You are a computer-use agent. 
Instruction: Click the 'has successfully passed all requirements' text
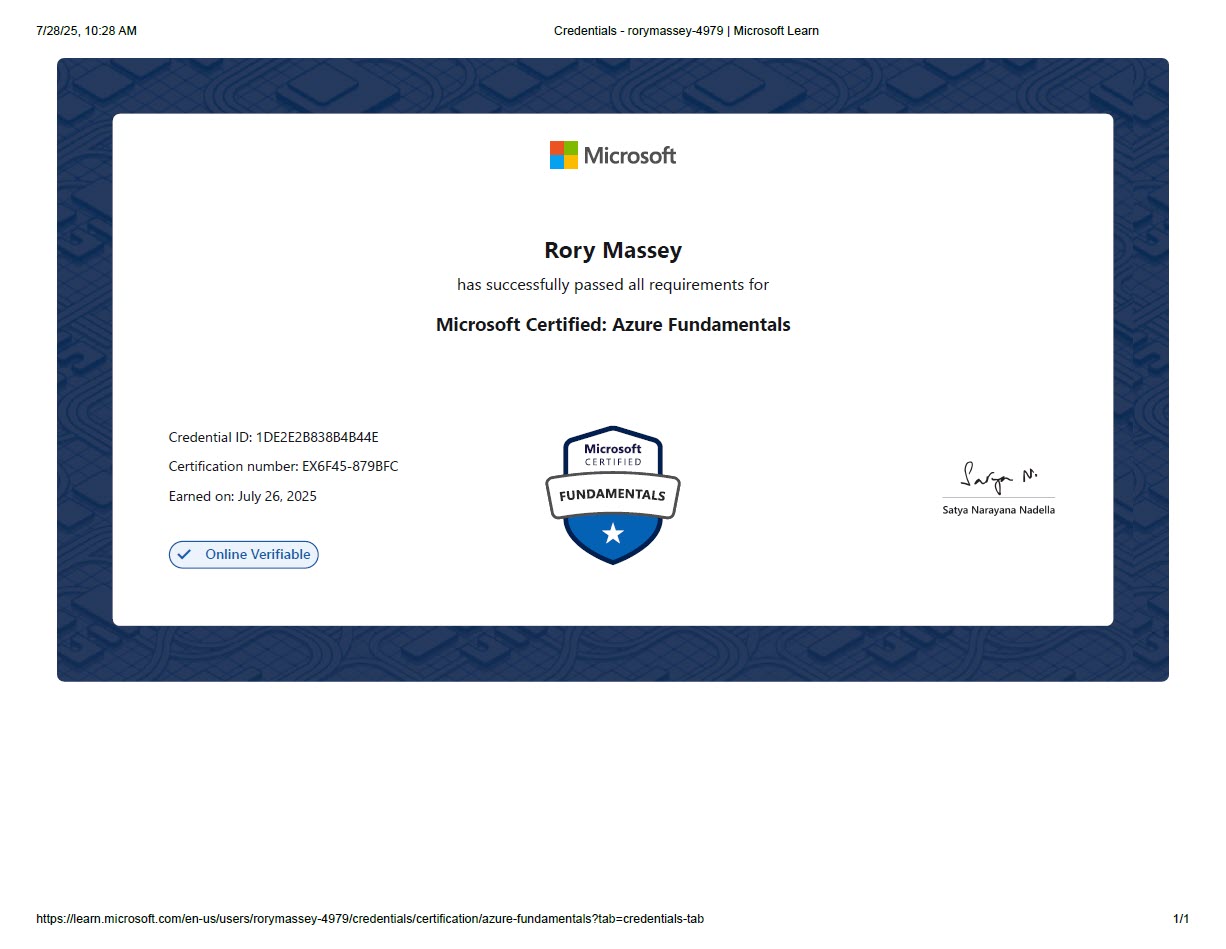(612, 285)
